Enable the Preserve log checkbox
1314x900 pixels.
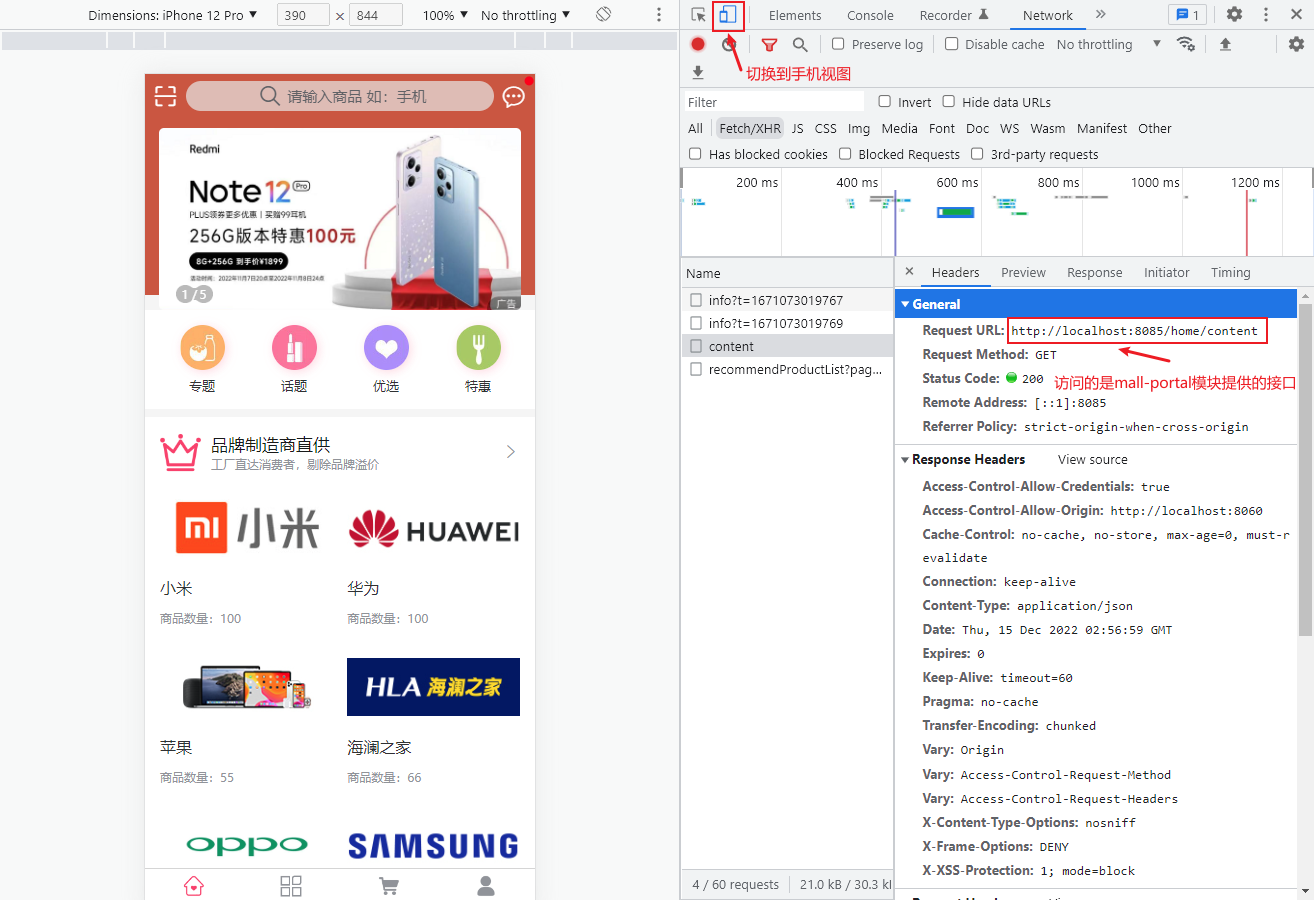(839, 44)
